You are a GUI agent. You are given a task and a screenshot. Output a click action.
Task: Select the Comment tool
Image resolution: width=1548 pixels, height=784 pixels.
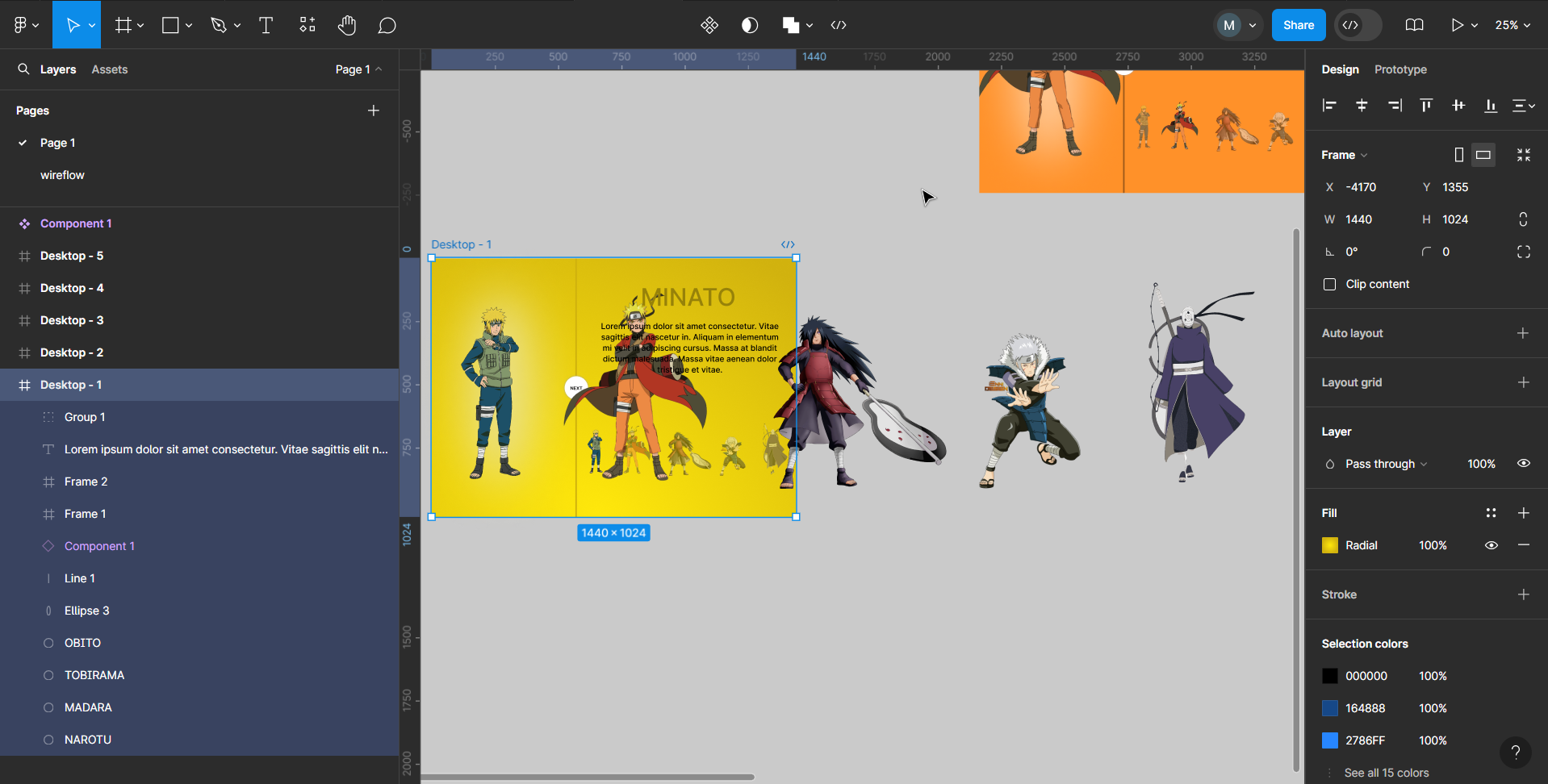point(387,25)
